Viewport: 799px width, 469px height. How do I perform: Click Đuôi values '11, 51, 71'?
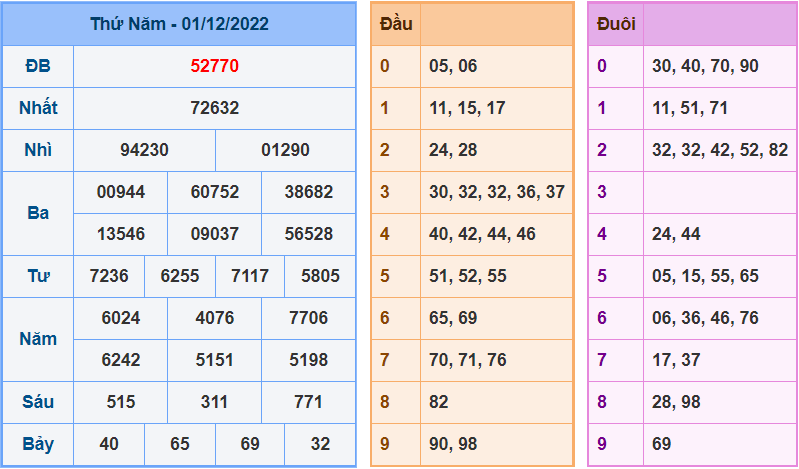click(690, 108)
